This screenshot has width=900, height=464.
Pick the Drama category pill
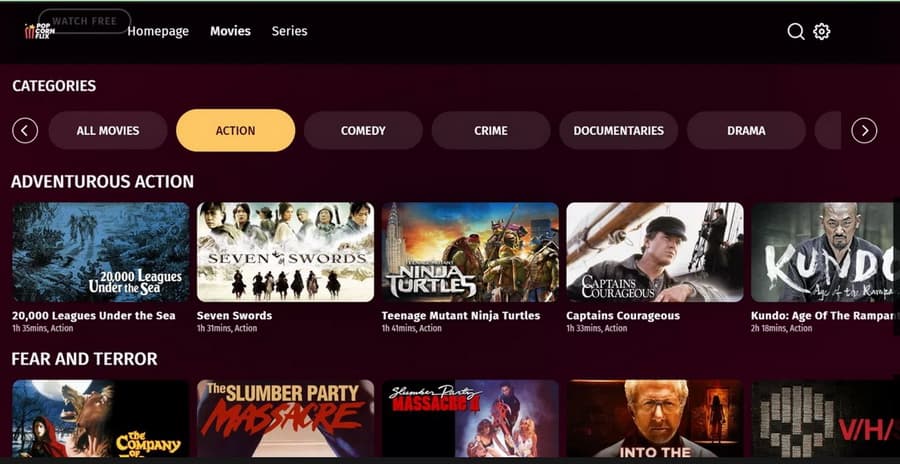tap(746, 130)
